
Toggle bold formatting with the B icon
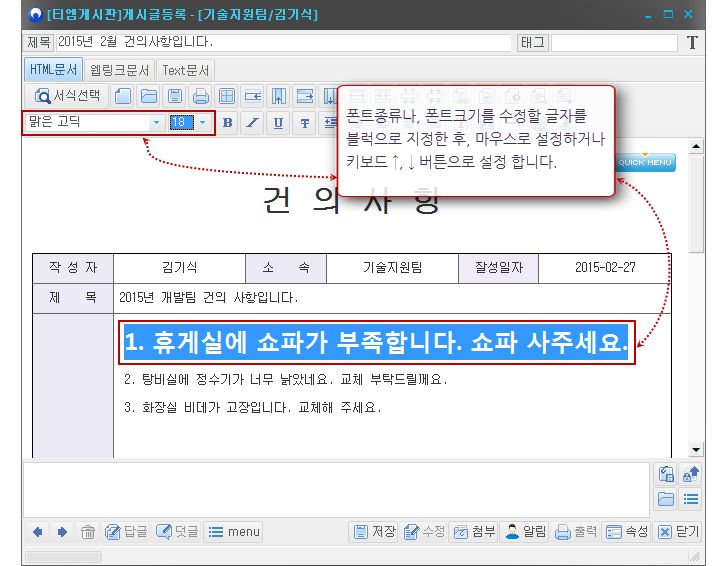point(227,123)
